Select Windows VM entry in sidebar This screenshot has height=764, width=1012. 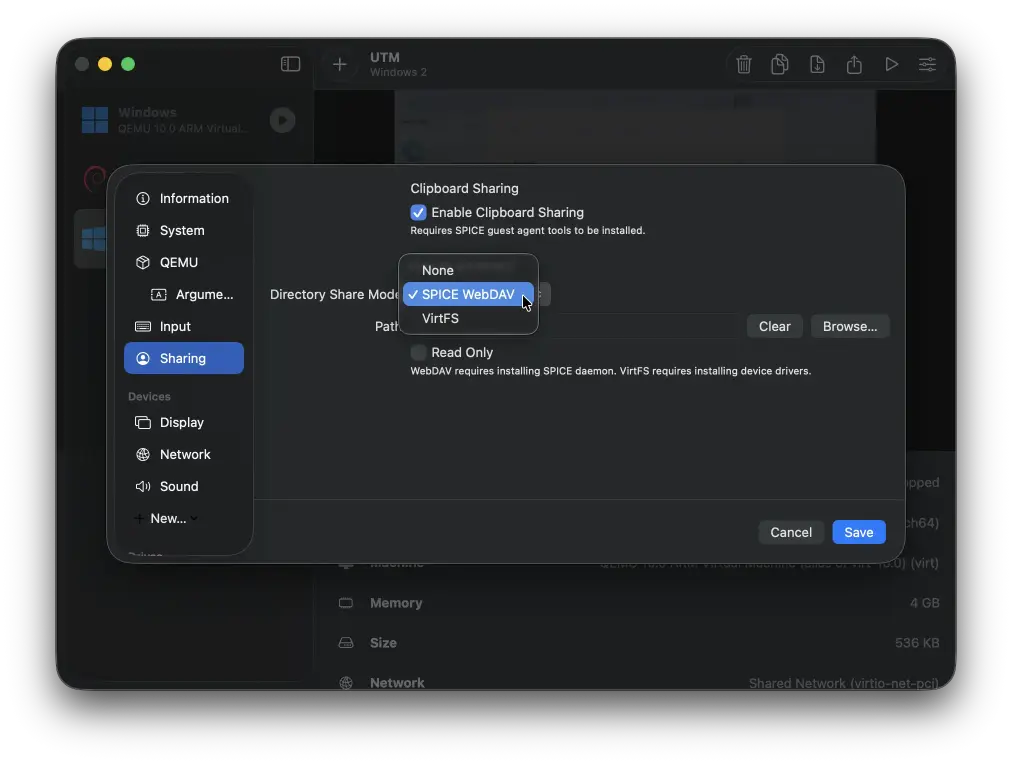[x=187, y=120]
